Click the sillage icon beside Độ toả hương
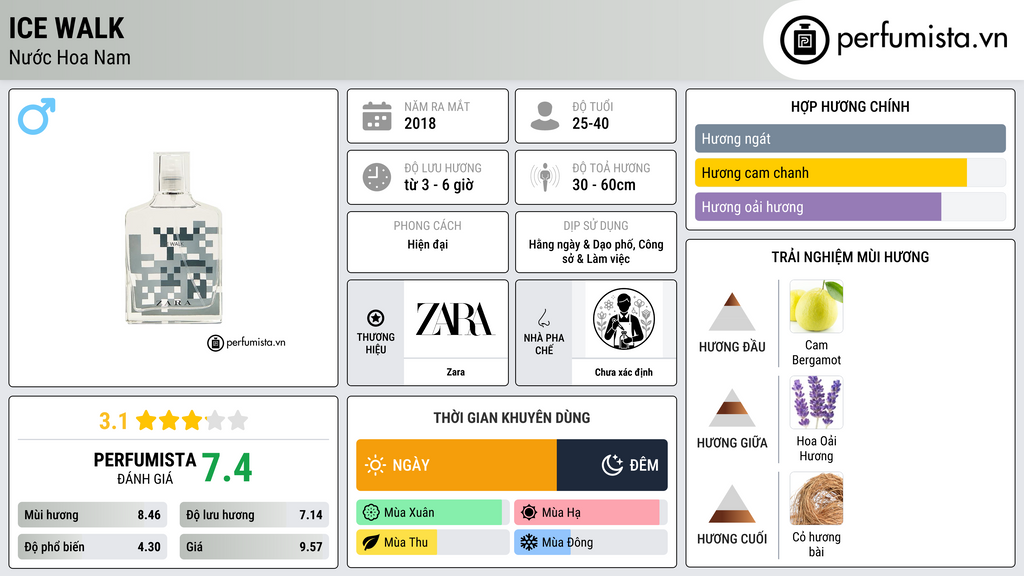Image resolution: width=1024 pixels, height=576 pixels. pos(545,177)
